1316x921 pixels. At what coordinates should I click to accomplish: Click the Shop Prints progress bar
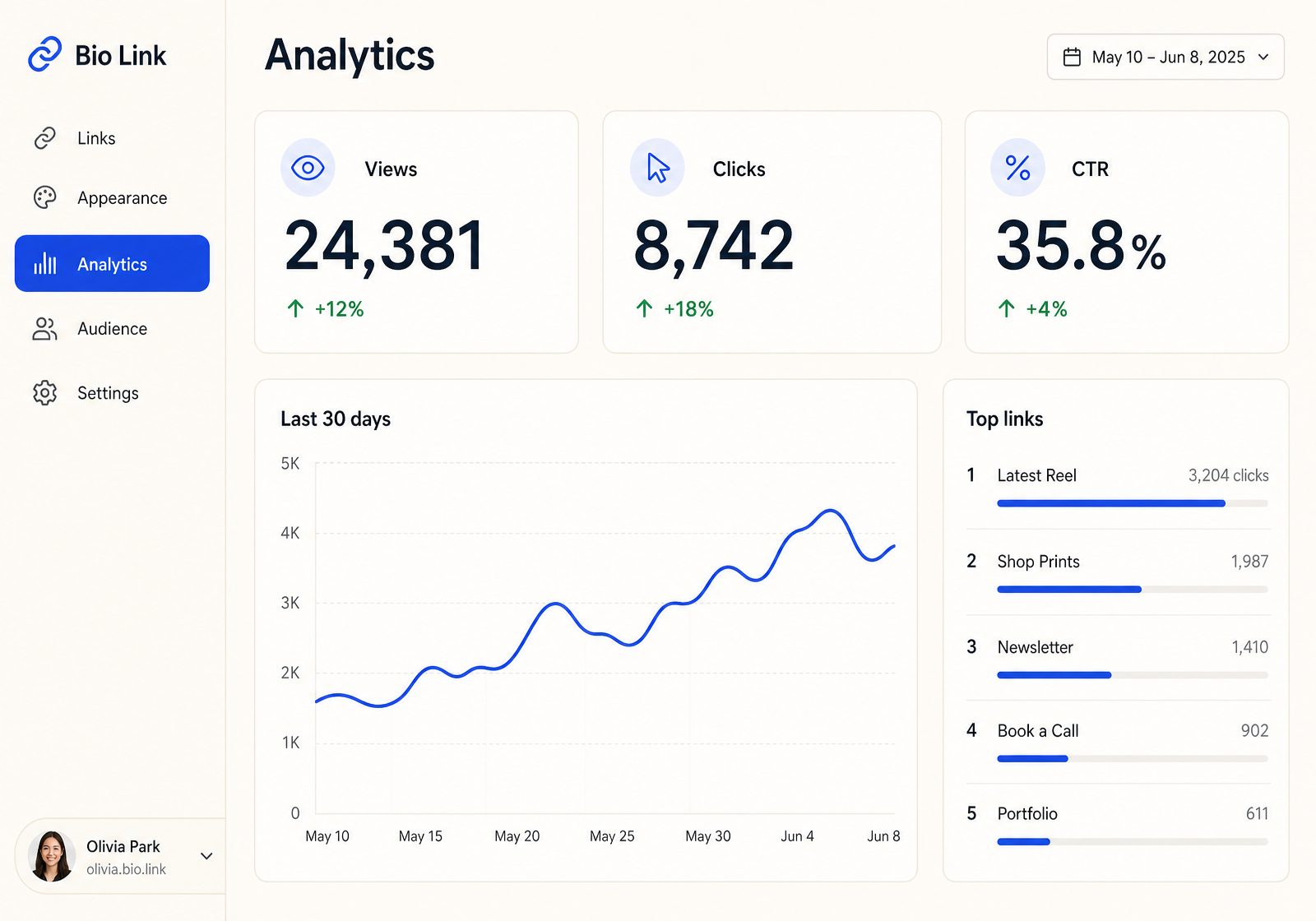1133,590
